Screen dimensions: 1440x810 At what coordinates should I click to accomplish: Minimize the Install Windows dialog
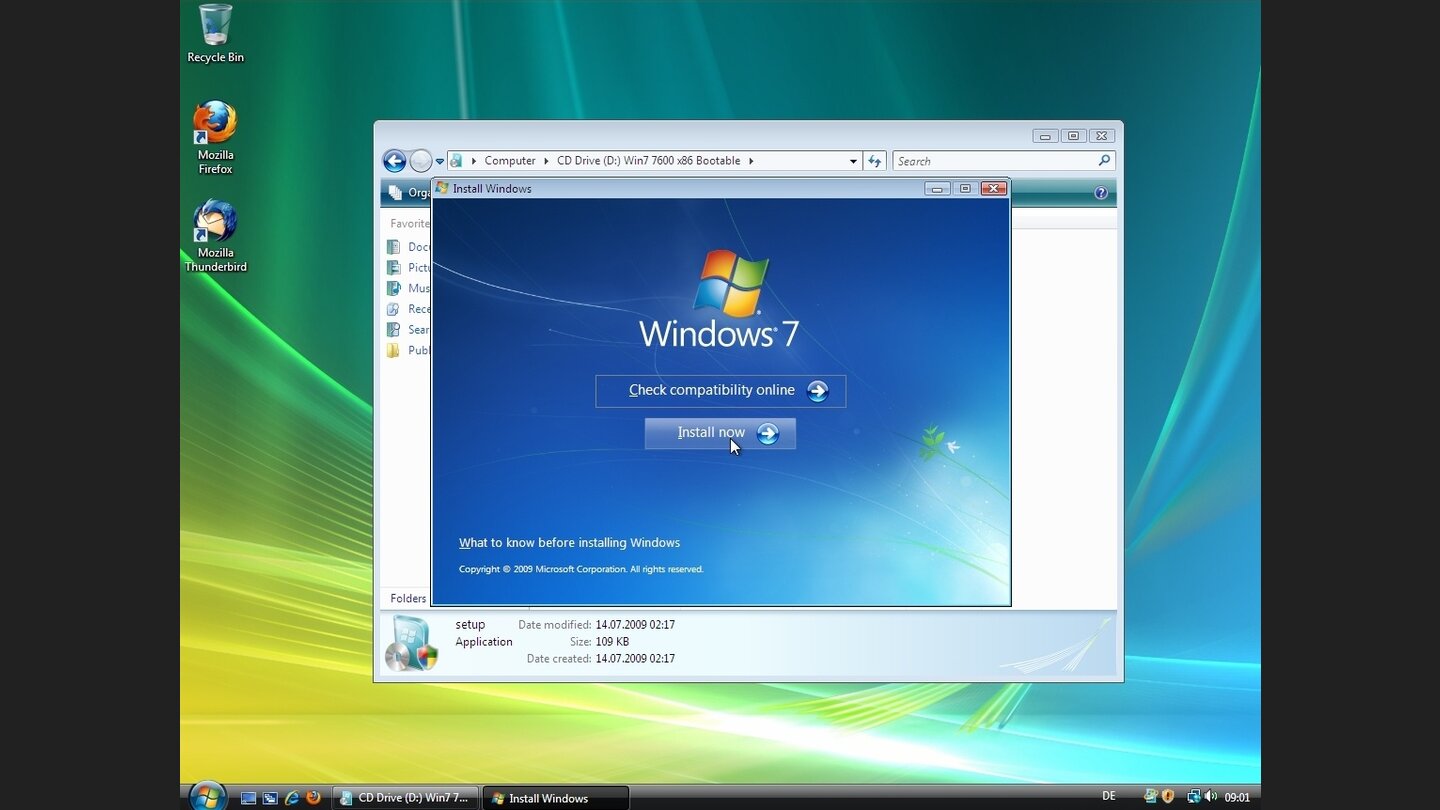(x=937, y=188)
